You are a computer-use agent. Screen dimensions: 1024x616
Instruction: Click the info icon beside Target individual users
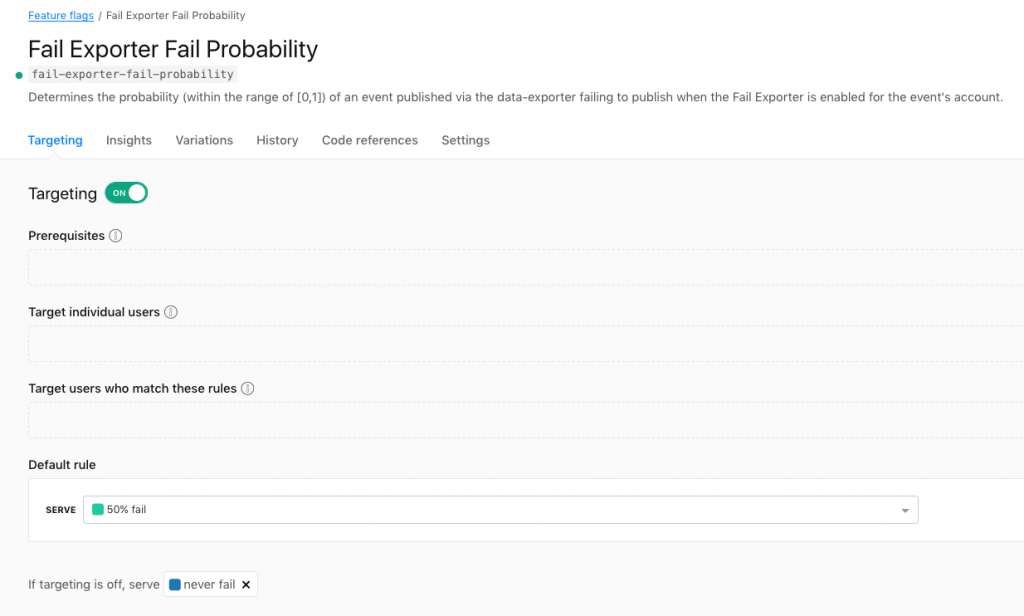(x=169, y=312)
